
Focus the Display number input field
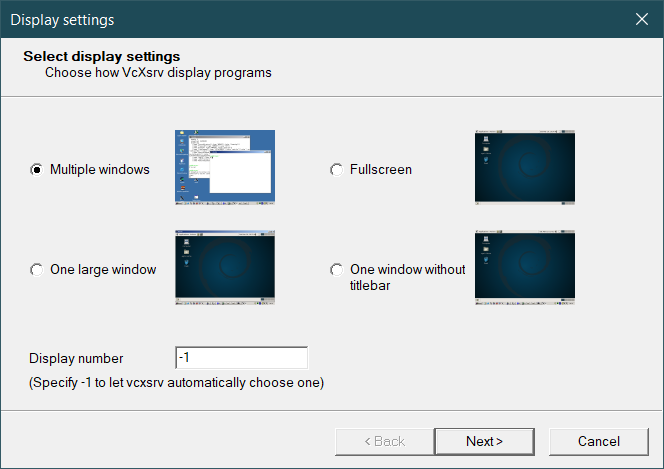tap(241, 358)
